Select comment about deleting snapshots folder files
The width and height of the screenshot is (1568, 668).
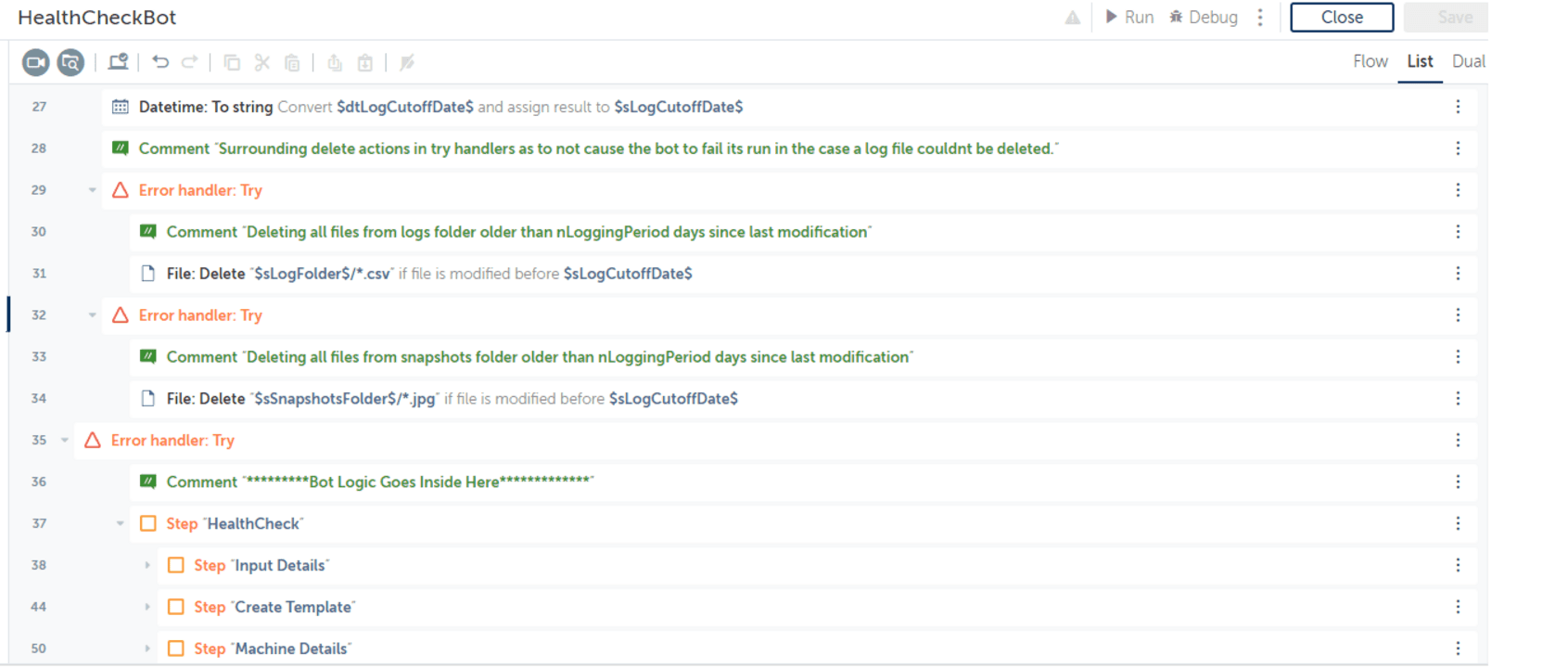click(803, 357)
